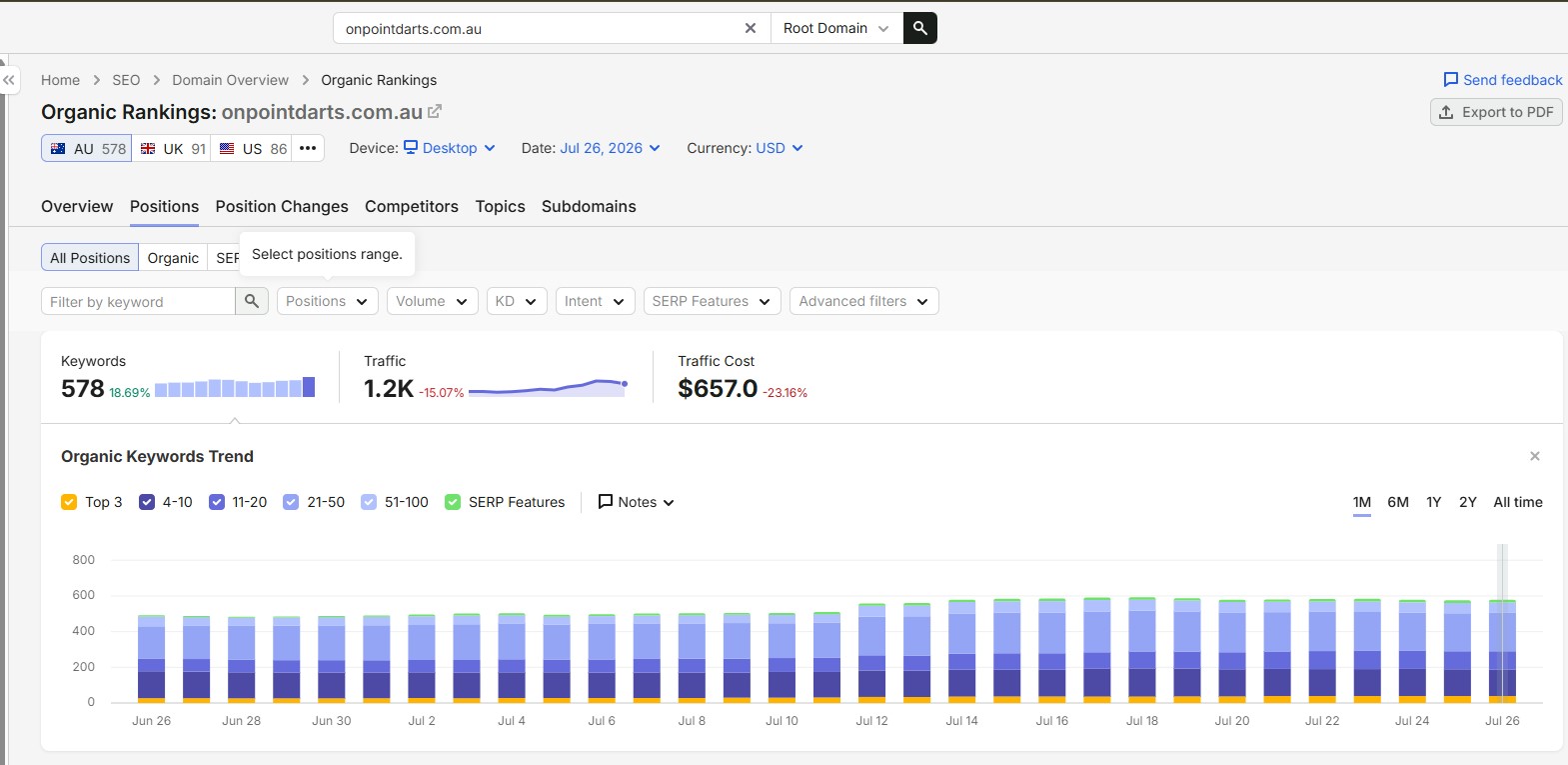Switch to the Position Changes tab
Screen dimensions: 1568x765
point(282,206)
